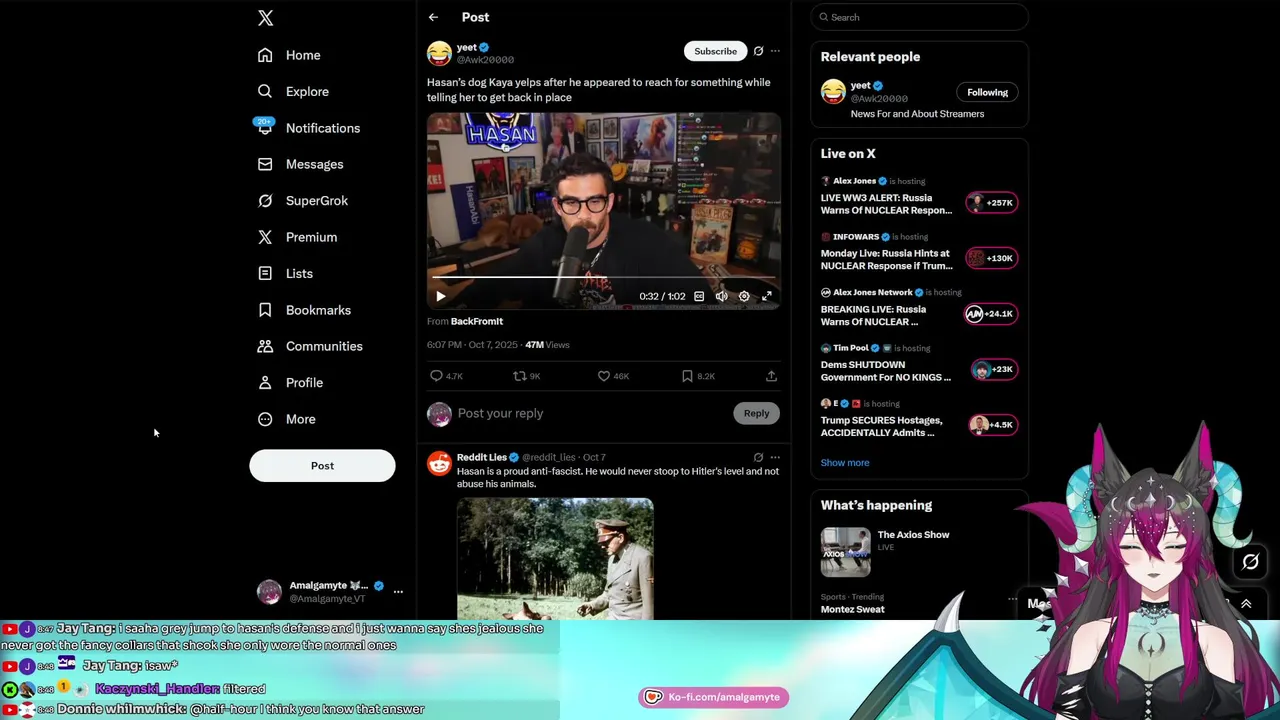Expand Show more under Live on X

pos(845,463)
